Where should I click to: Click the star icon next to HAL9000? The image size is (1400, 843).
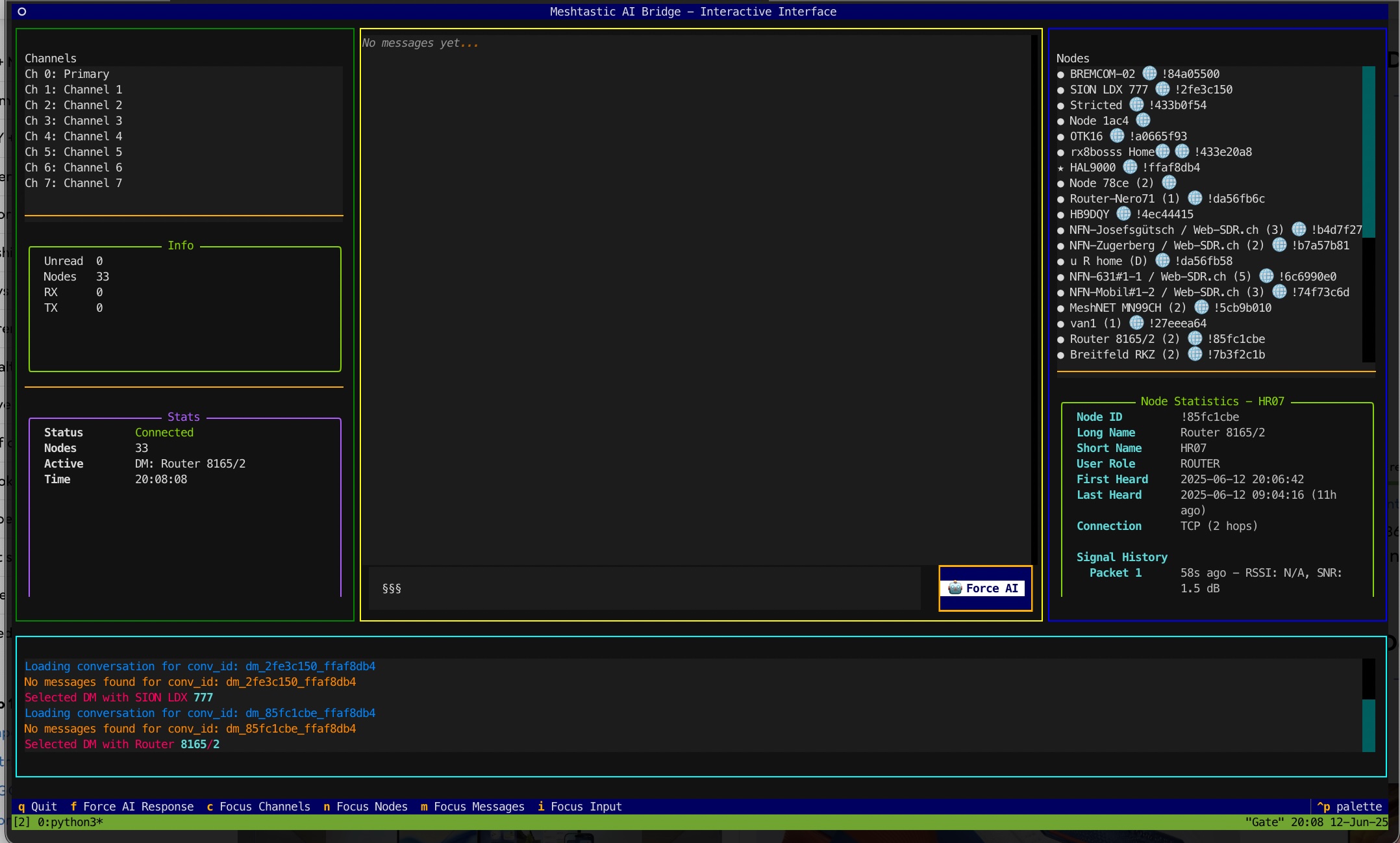[x=1060, y=168]
